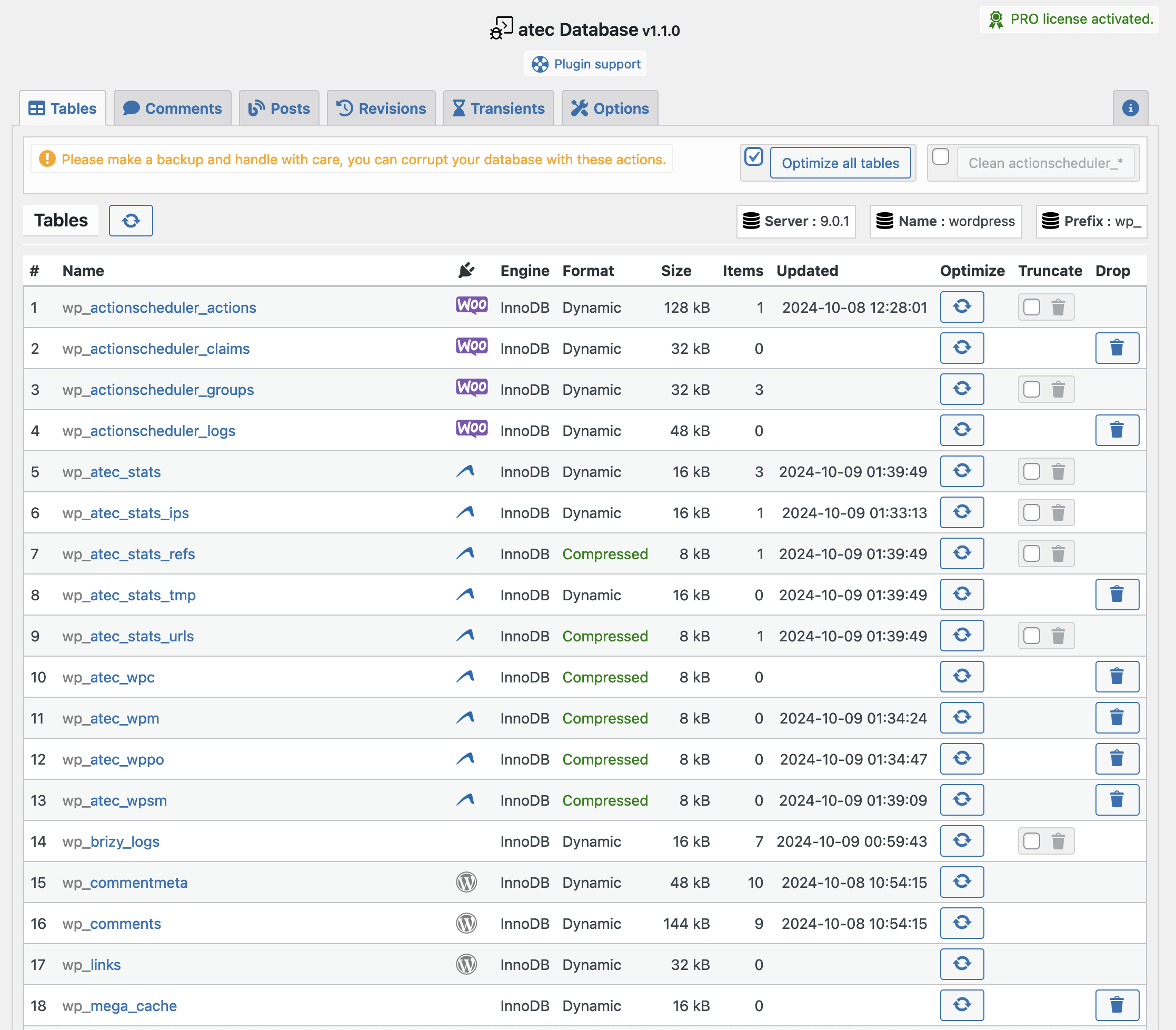1176x1030 pixels.
Task: Uncheck the Optimize all tables checkbox
Action: pyautogui.click(x=754, y=157)
